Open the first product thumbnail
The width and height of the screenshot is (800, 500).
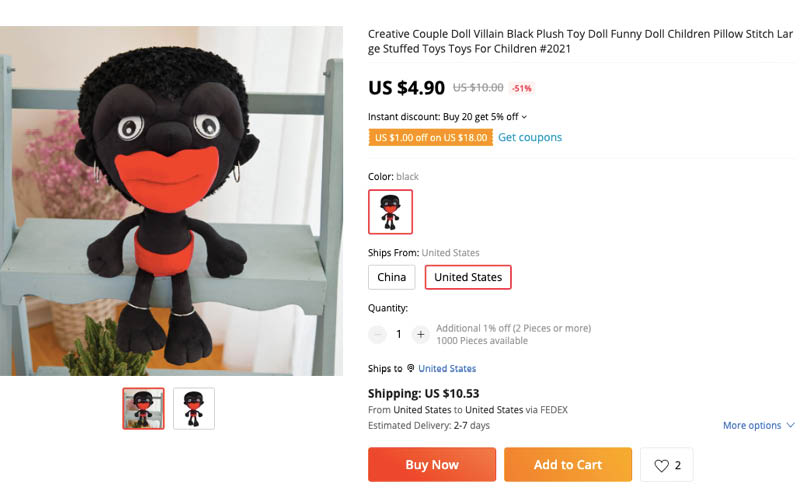pos(143,408)
